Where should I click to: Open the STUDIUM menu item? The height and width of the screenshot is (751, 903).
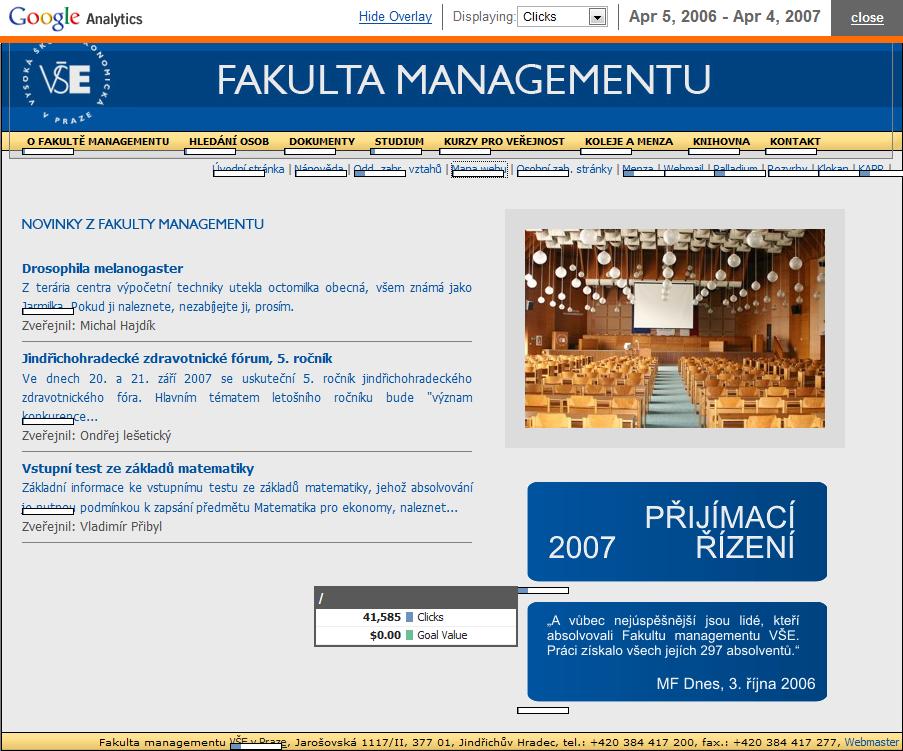pyautogui.click(x=399, y=141)
